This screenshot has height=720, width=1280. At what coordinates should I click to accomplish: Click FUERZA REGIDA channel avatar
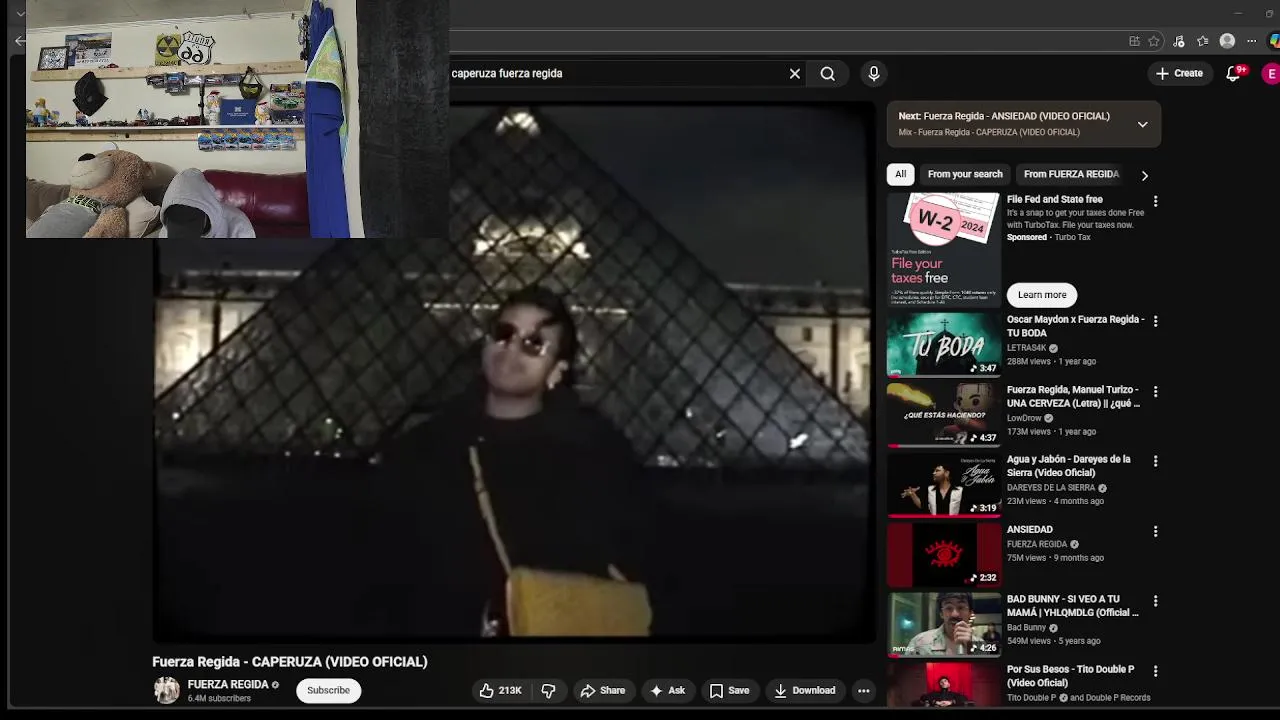click(x=167, y=690)
